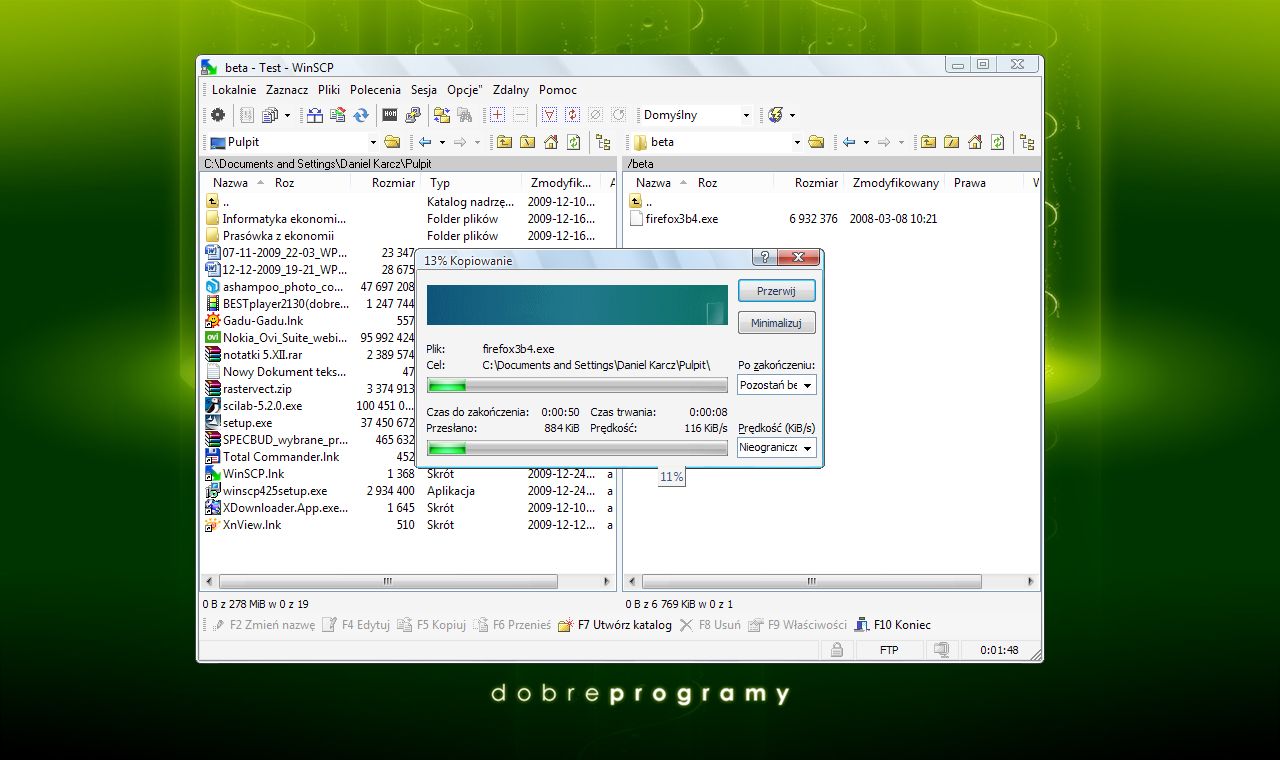This screenshot has height=760, width=1280.
Task: Open remote directory folder icon next to beta
Action: point(816,142)
